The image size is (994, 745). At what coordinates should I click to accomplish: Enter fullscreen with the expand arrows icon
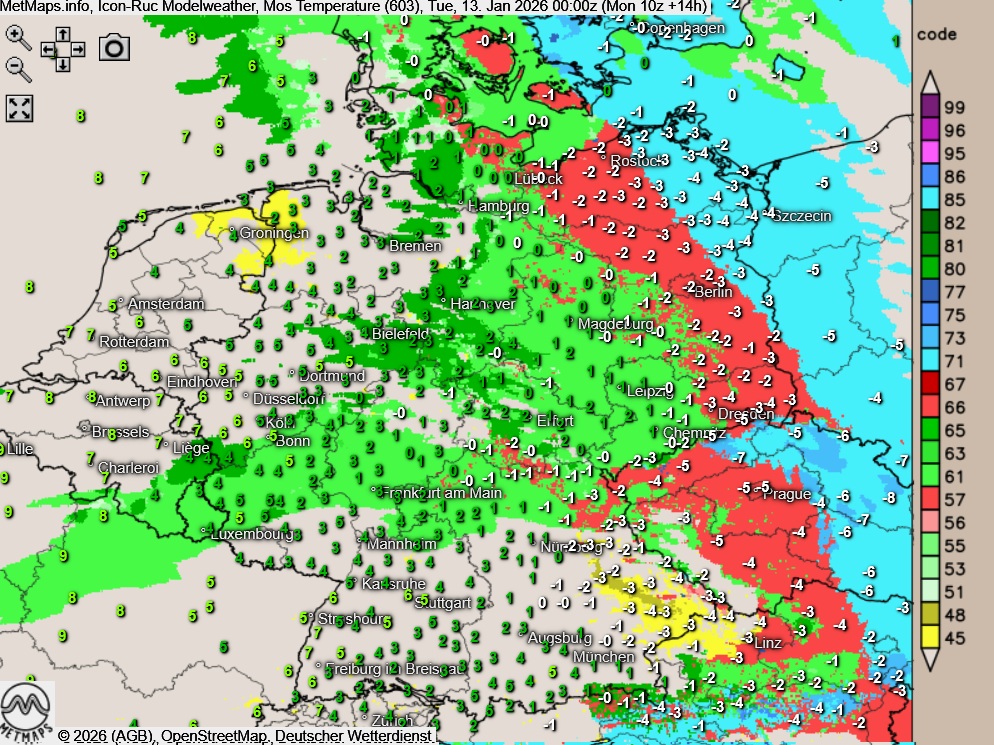point(20,108)
